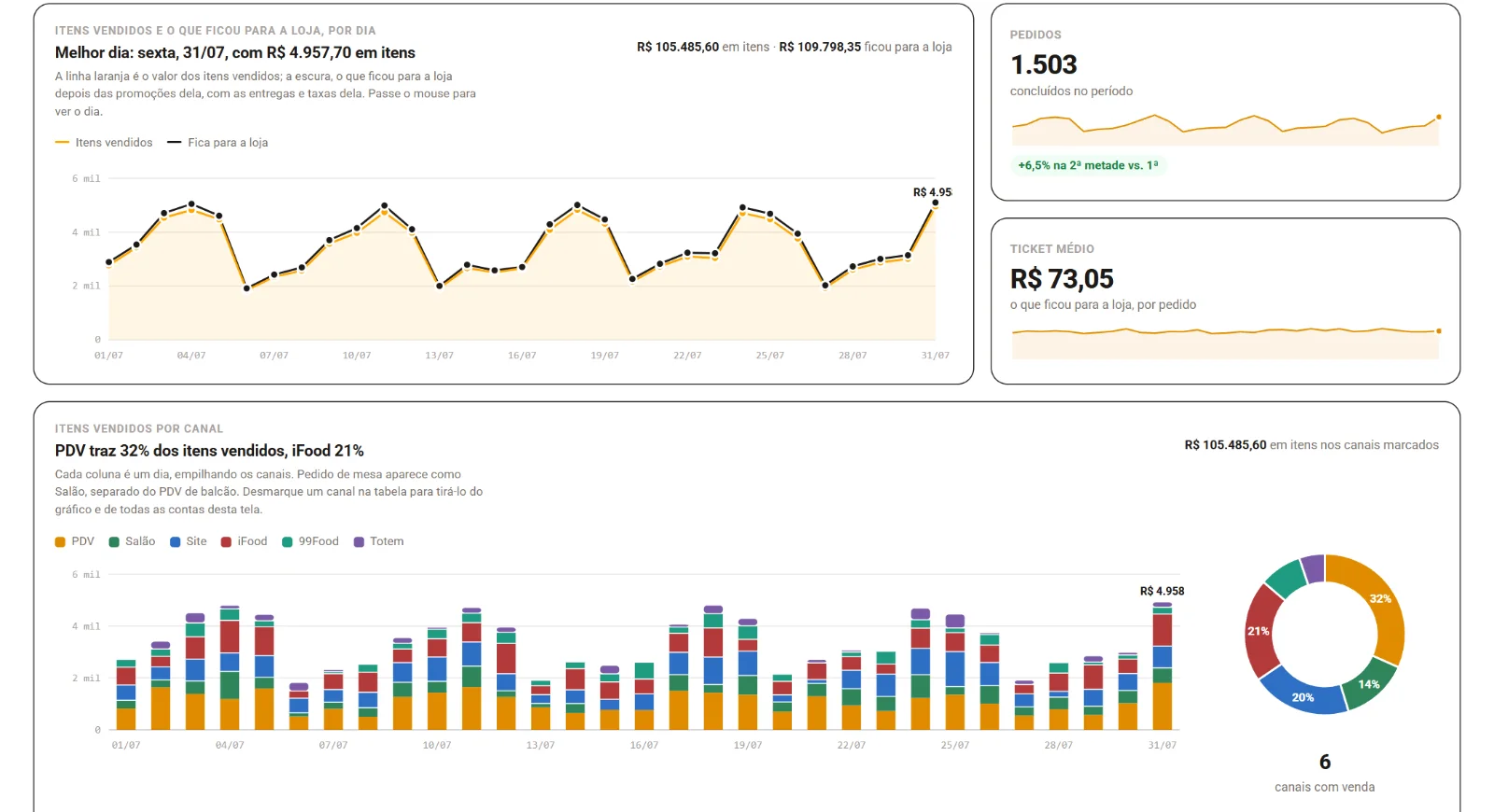Click the "R$ 4.958" label above the last bar
Image resolution: width=1494 pixels, height=812 pixels.
[1162, 591]
